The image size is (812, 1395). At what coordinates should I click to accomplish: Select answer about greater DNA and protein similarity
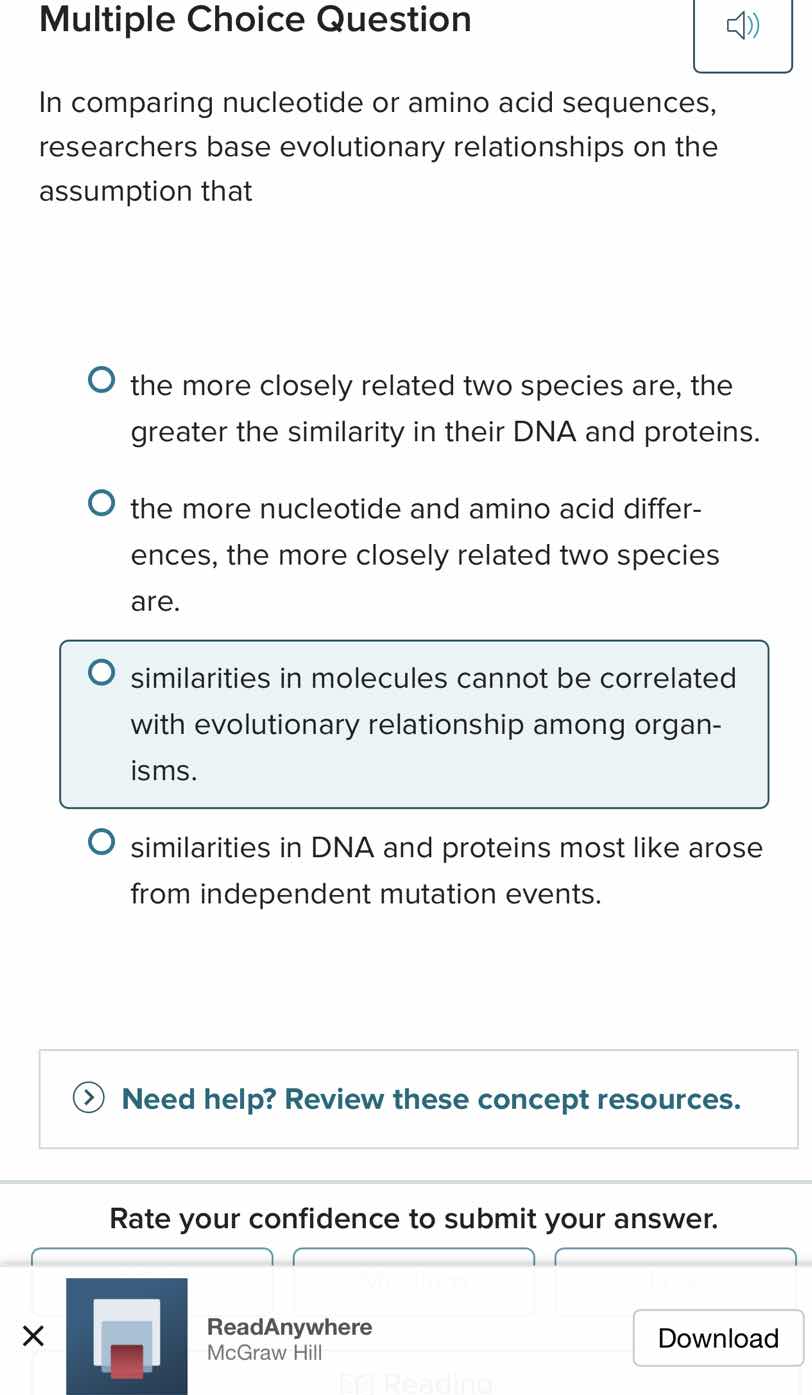(x=101, y=378)
